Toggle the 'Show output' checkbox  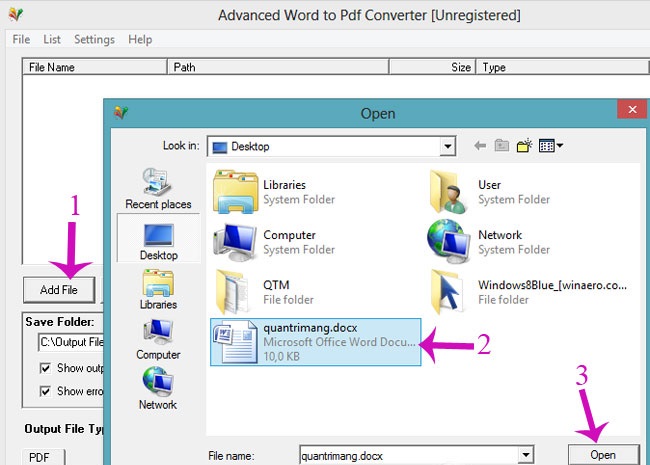[45, 368]
